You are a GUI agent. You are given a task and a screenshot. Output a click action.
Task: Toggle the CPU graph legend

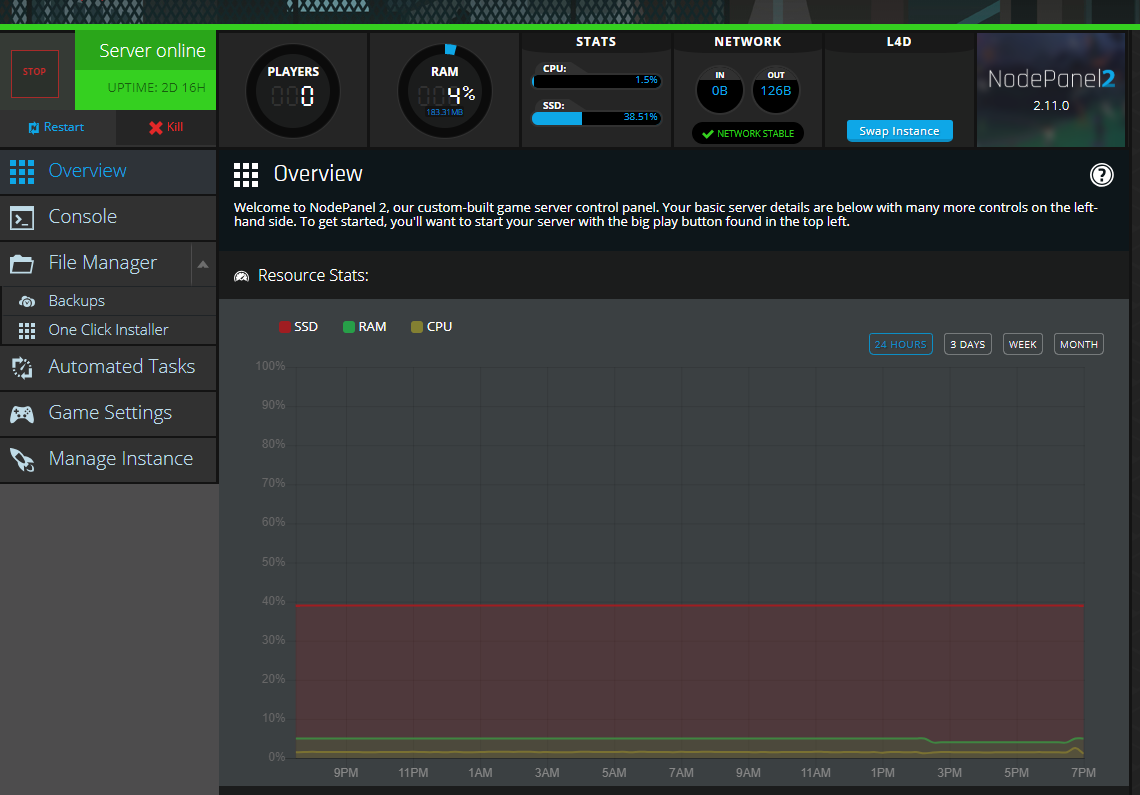click(430, 326)
